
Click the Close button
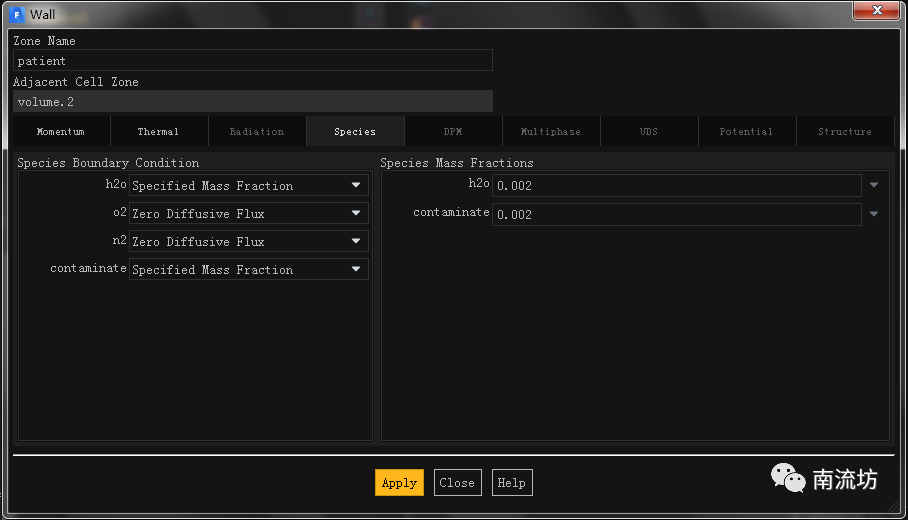(457, 482)
